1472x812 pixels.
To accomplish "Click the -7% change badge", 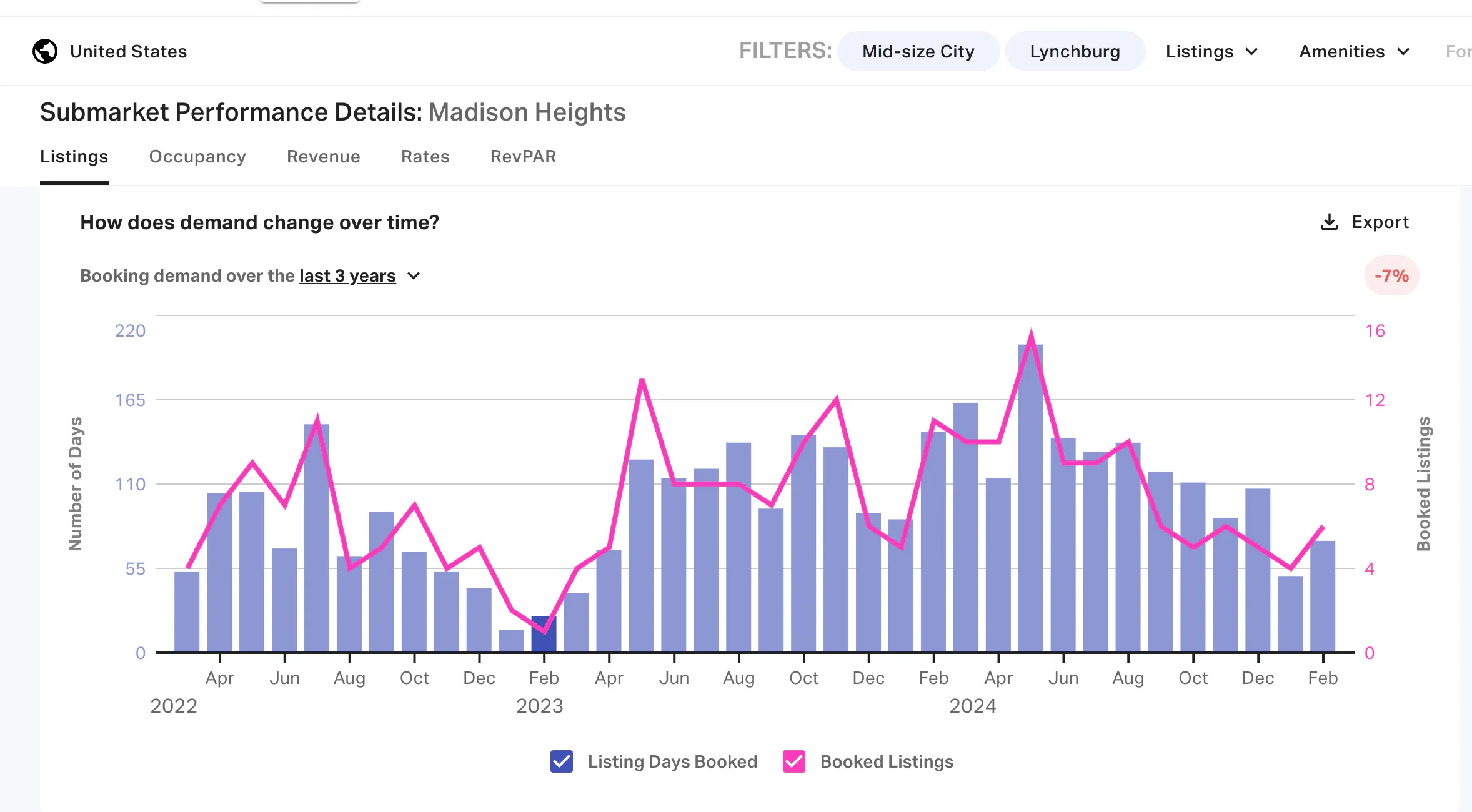I will [x=1391, y=275].
